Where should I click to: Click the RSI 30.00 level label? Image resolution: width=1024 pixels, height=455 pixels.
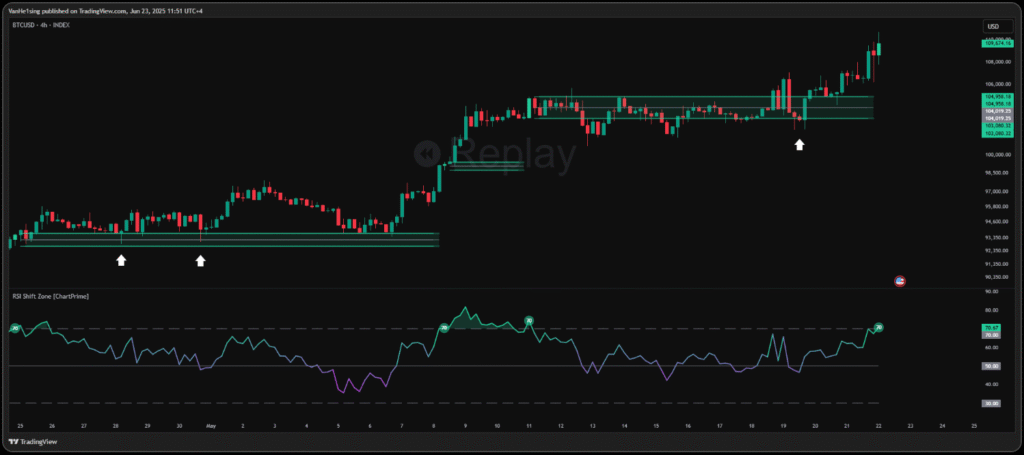[x=991, y=403]
